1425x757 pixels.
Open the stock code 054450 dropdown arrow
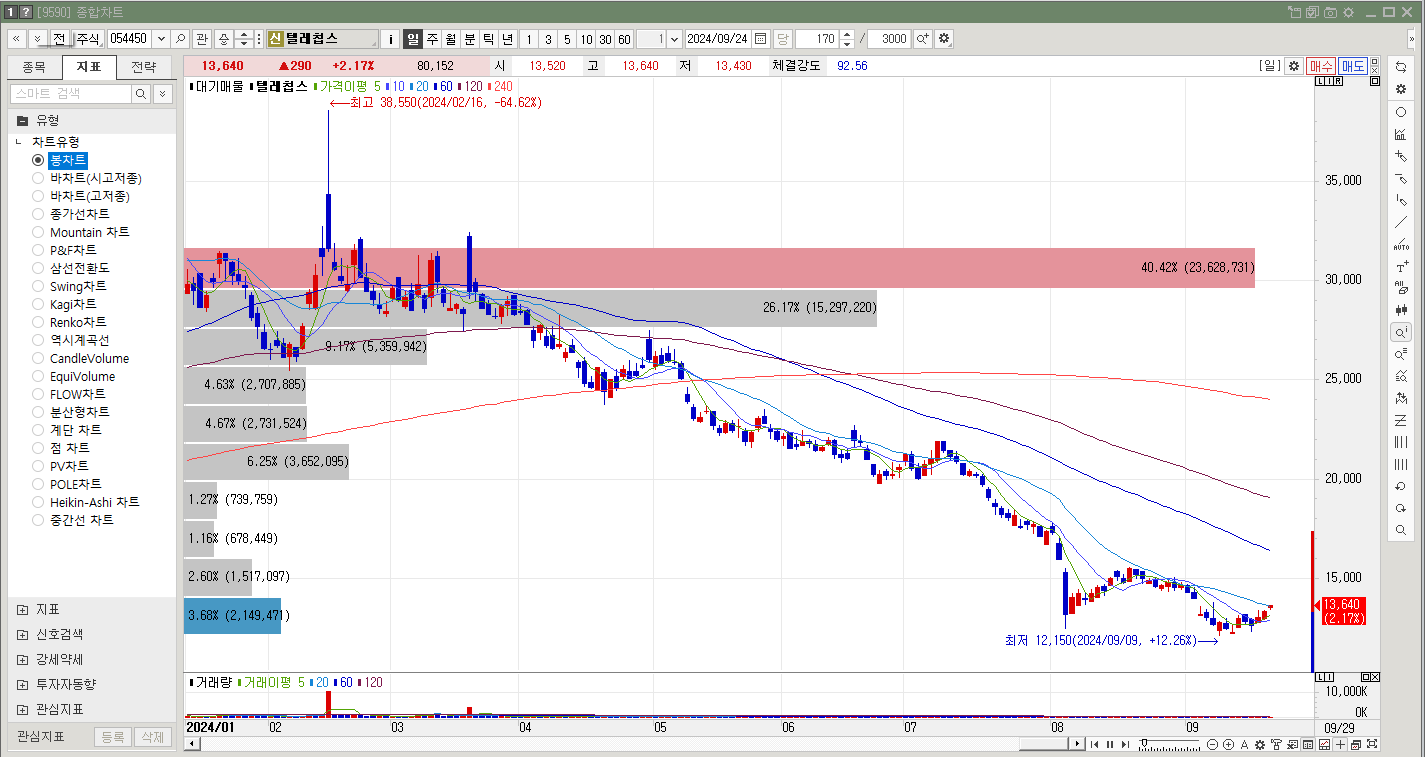click(160, 39)
